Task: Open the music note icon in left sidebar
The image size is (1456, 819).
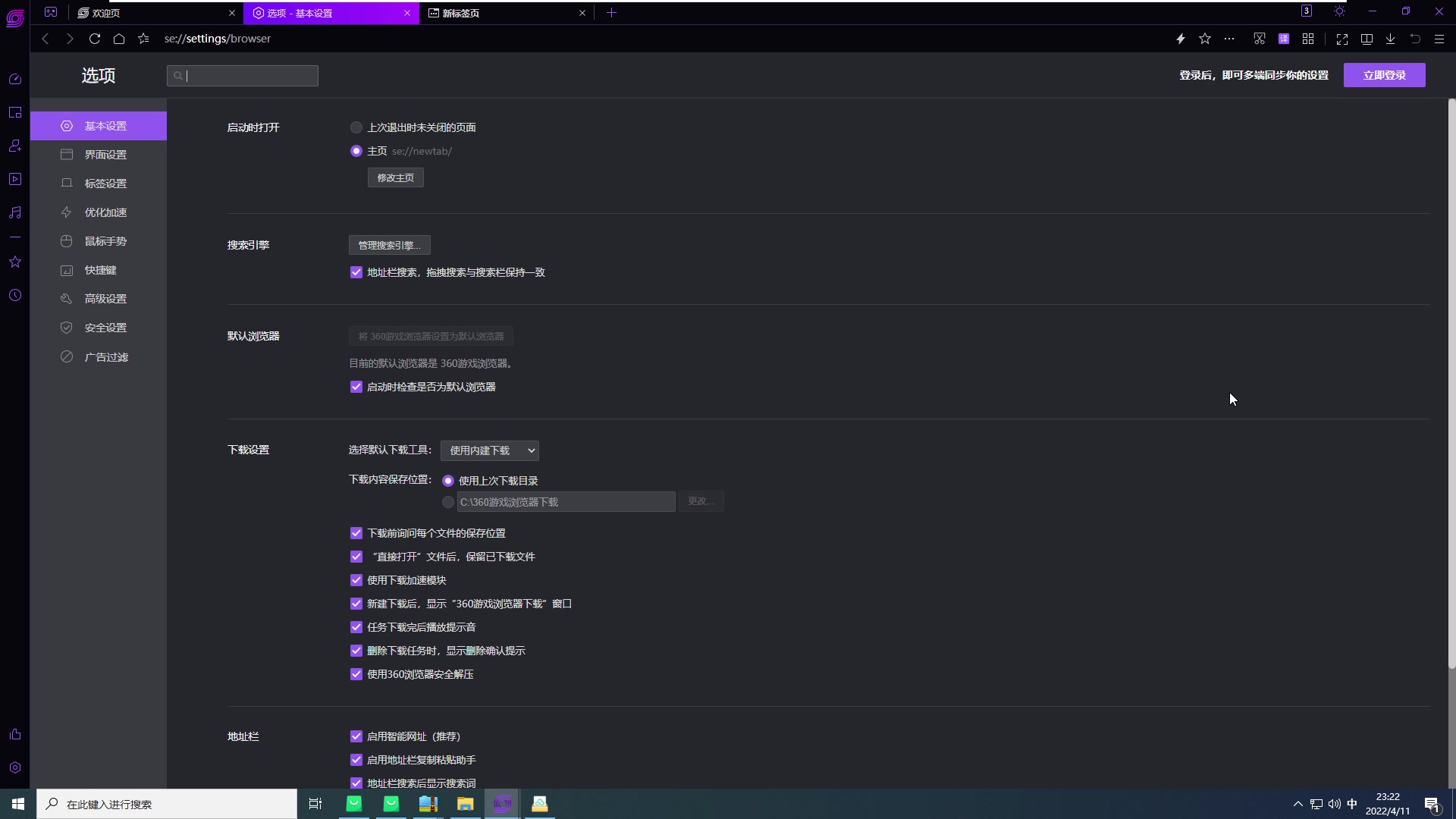Action: [x=15, y=212]
